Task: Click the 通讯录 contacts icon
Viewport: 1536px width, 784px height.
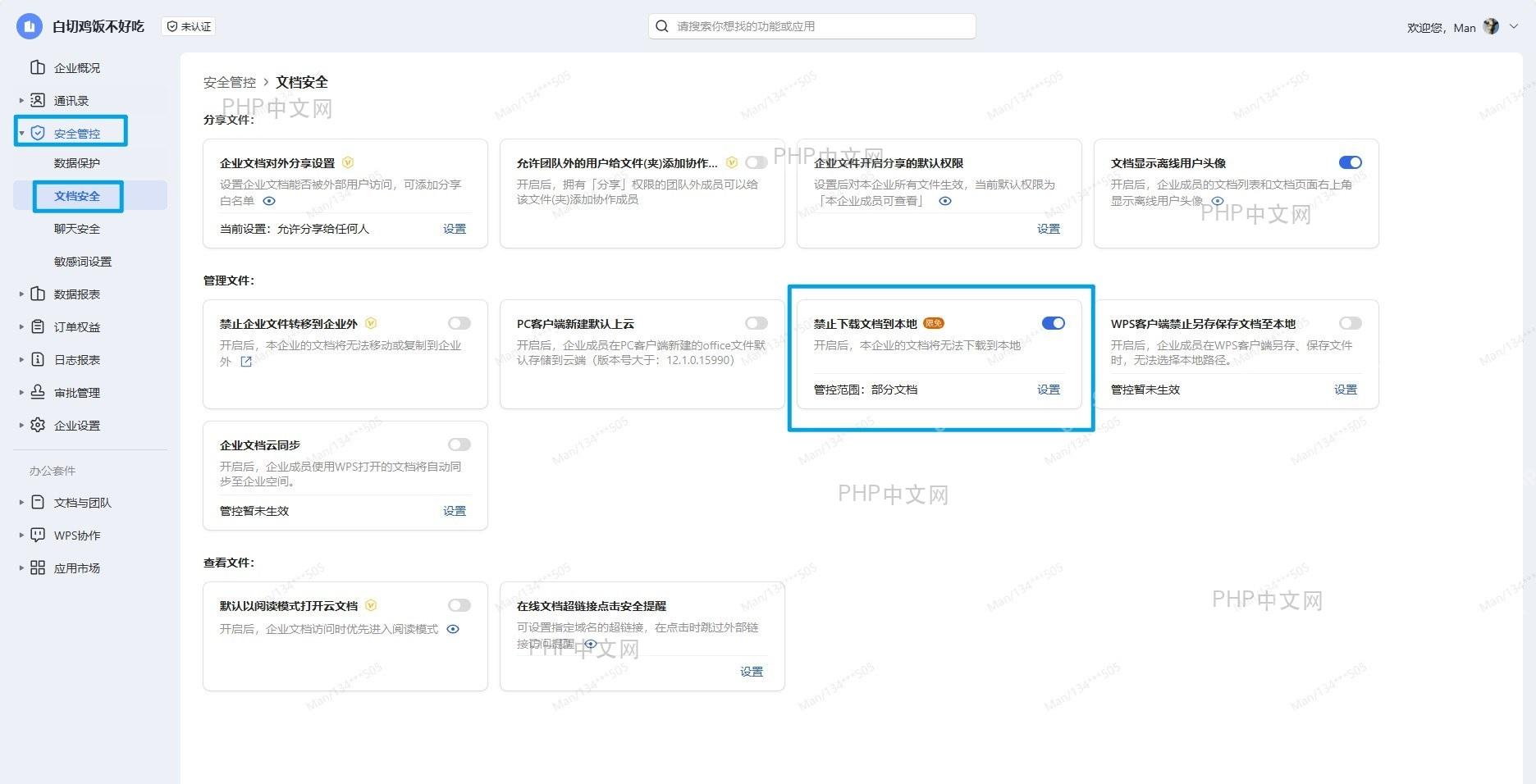Action: pos(38,100)
